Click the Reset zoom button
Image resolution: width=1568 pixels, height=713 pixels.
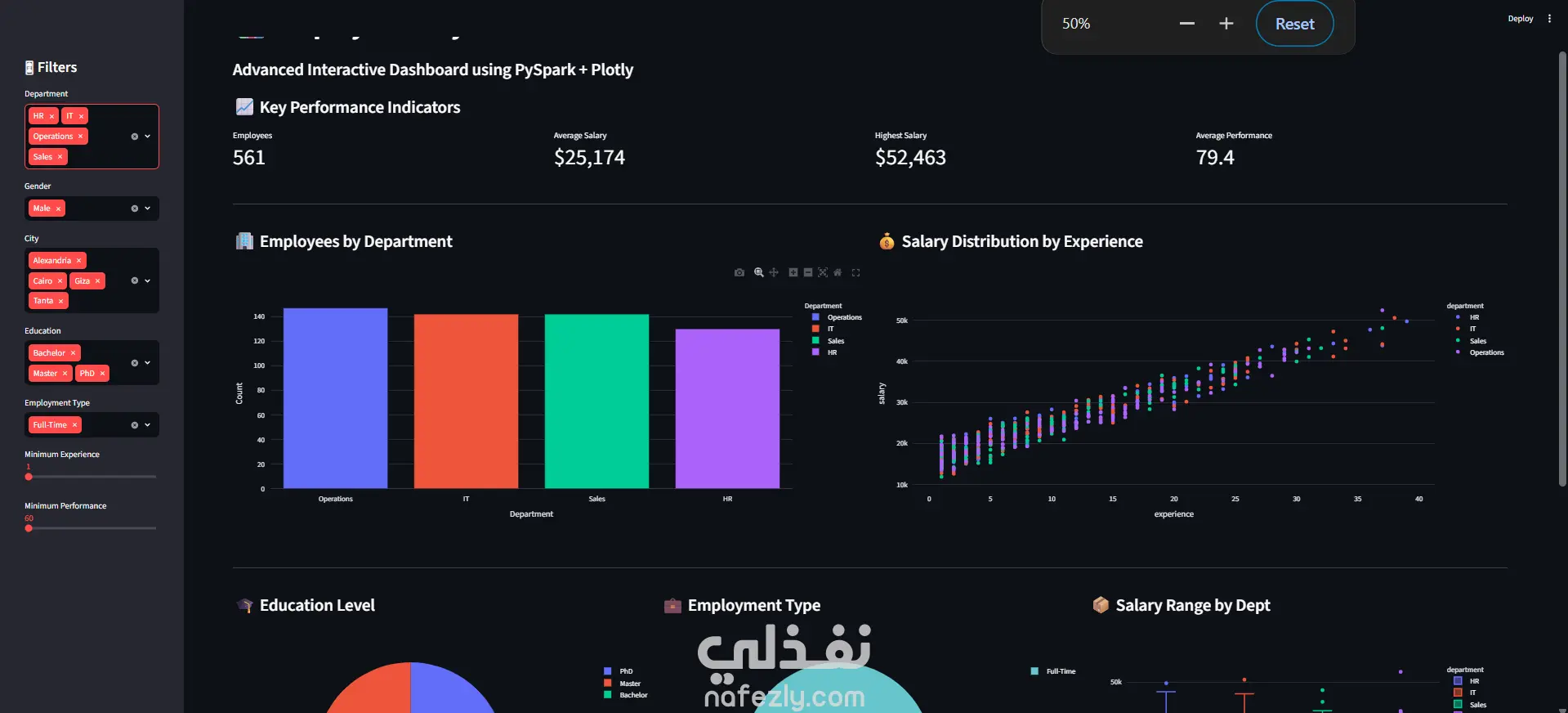pos(1295,24)
